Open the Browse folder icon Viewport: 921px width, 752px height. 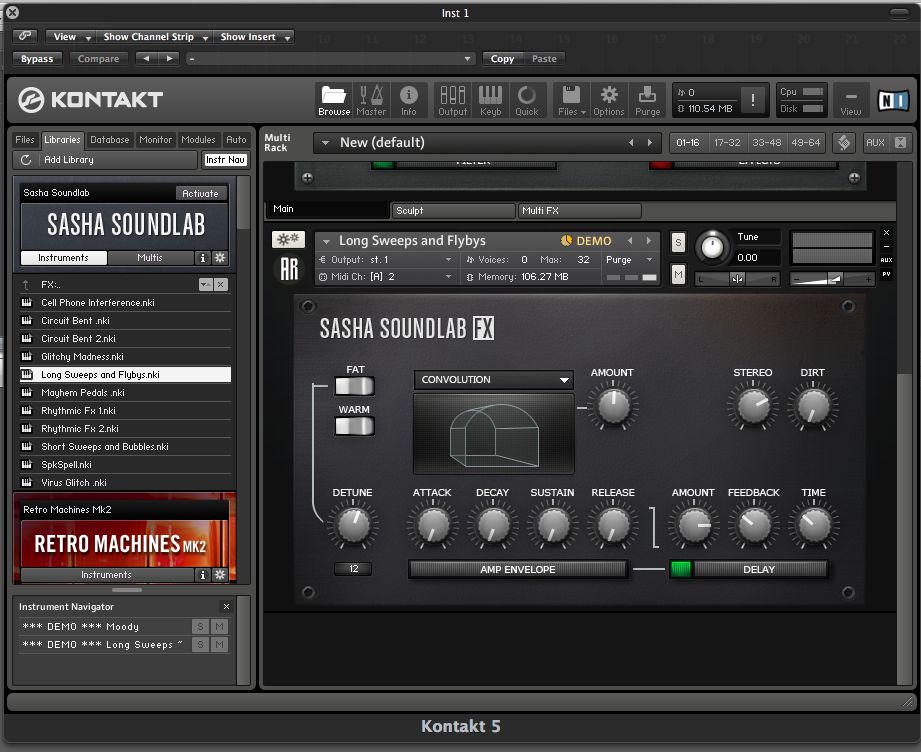[x=334, y=100]
